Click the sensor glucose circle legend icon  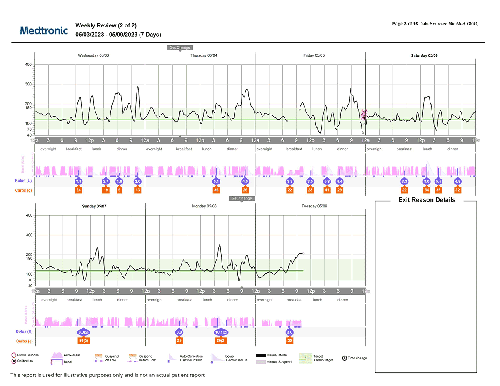14,355
